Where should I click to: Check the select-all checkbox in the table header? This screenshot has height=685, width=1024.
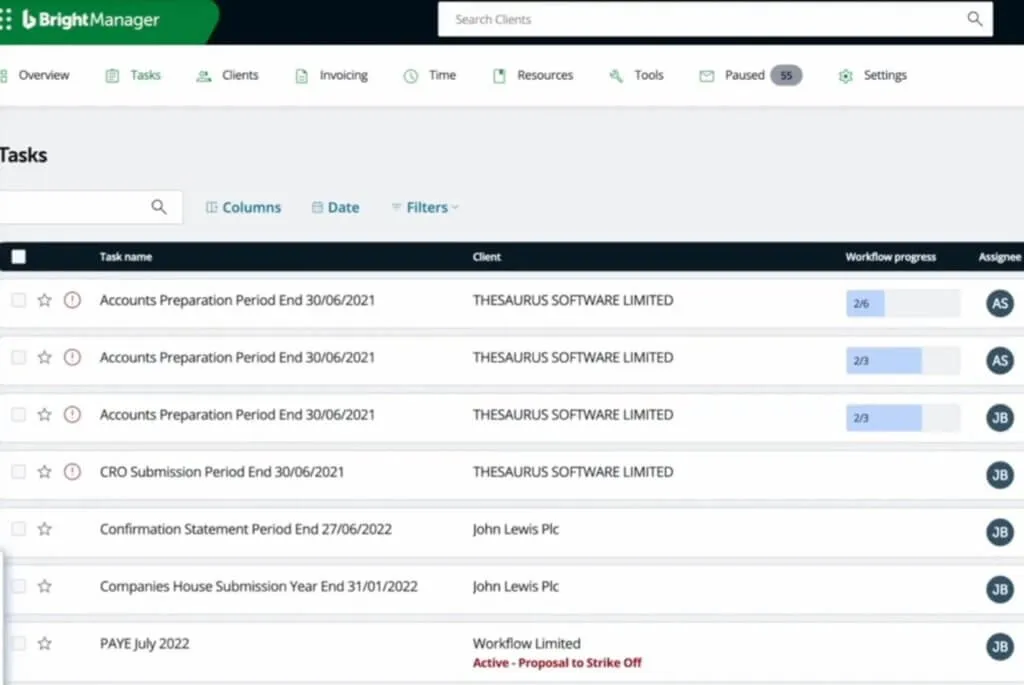(x=18, y=256)
